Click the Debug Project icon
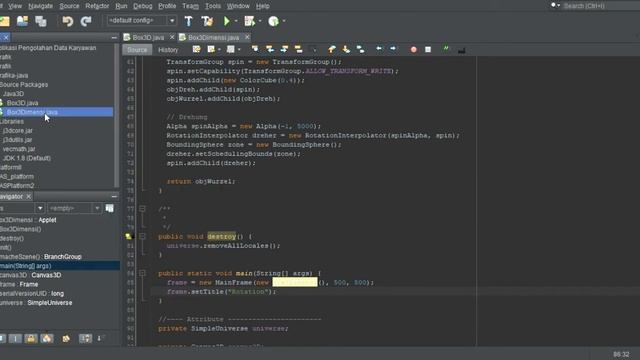Screen dimensions: 640x360 tap(249, 21)
